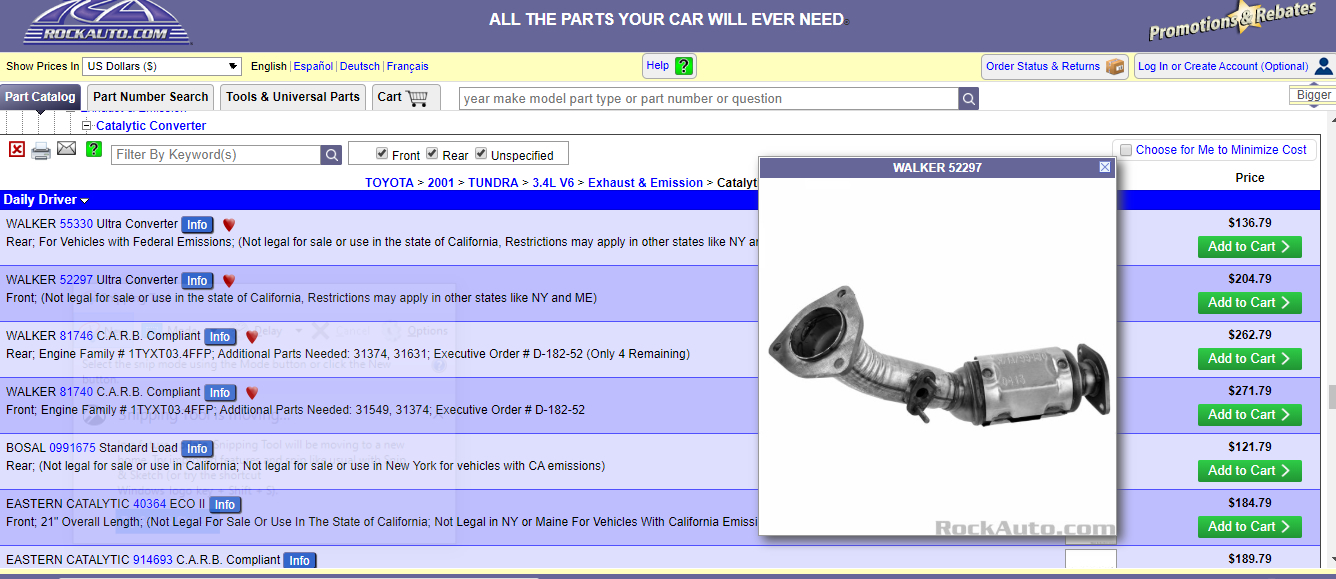Focus the year make model search field

[708, 98]
